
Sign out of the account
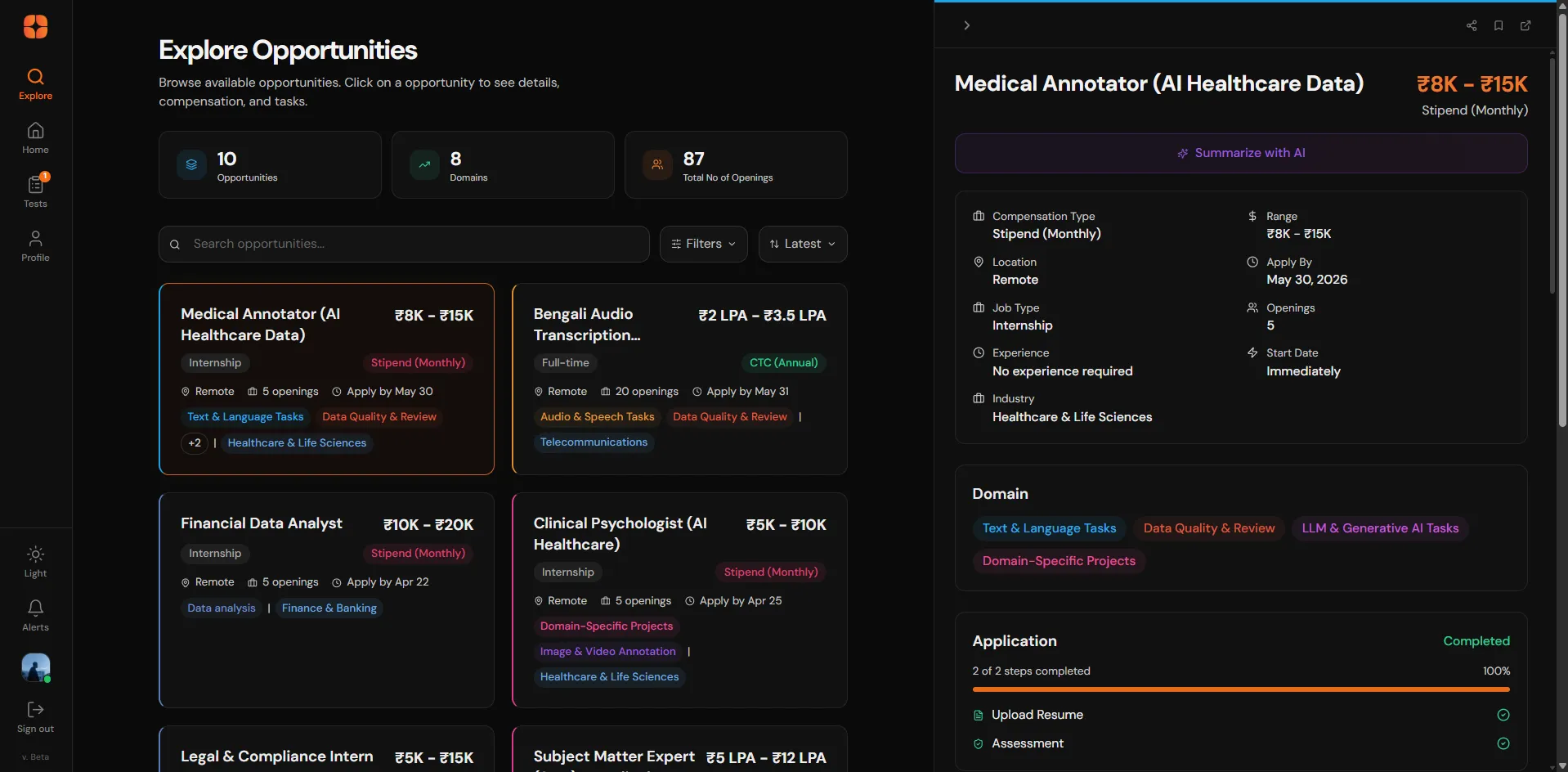[35, 717]
